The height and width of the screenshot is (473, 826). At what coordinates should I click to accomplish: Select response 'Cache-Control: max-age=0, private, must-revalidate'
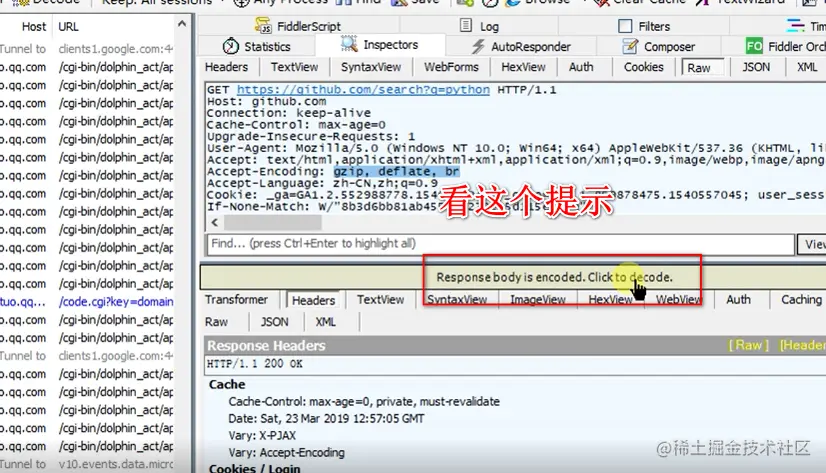coord(364,401)
